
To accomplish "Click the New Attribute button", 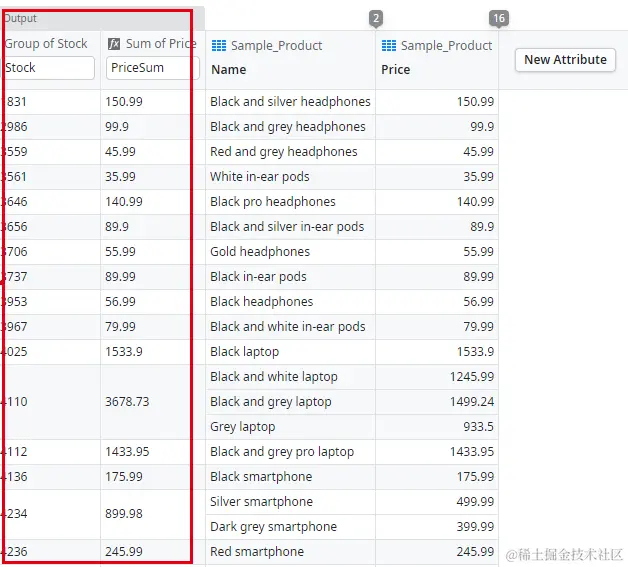I will pyautogui.click(x=565, y=60).
